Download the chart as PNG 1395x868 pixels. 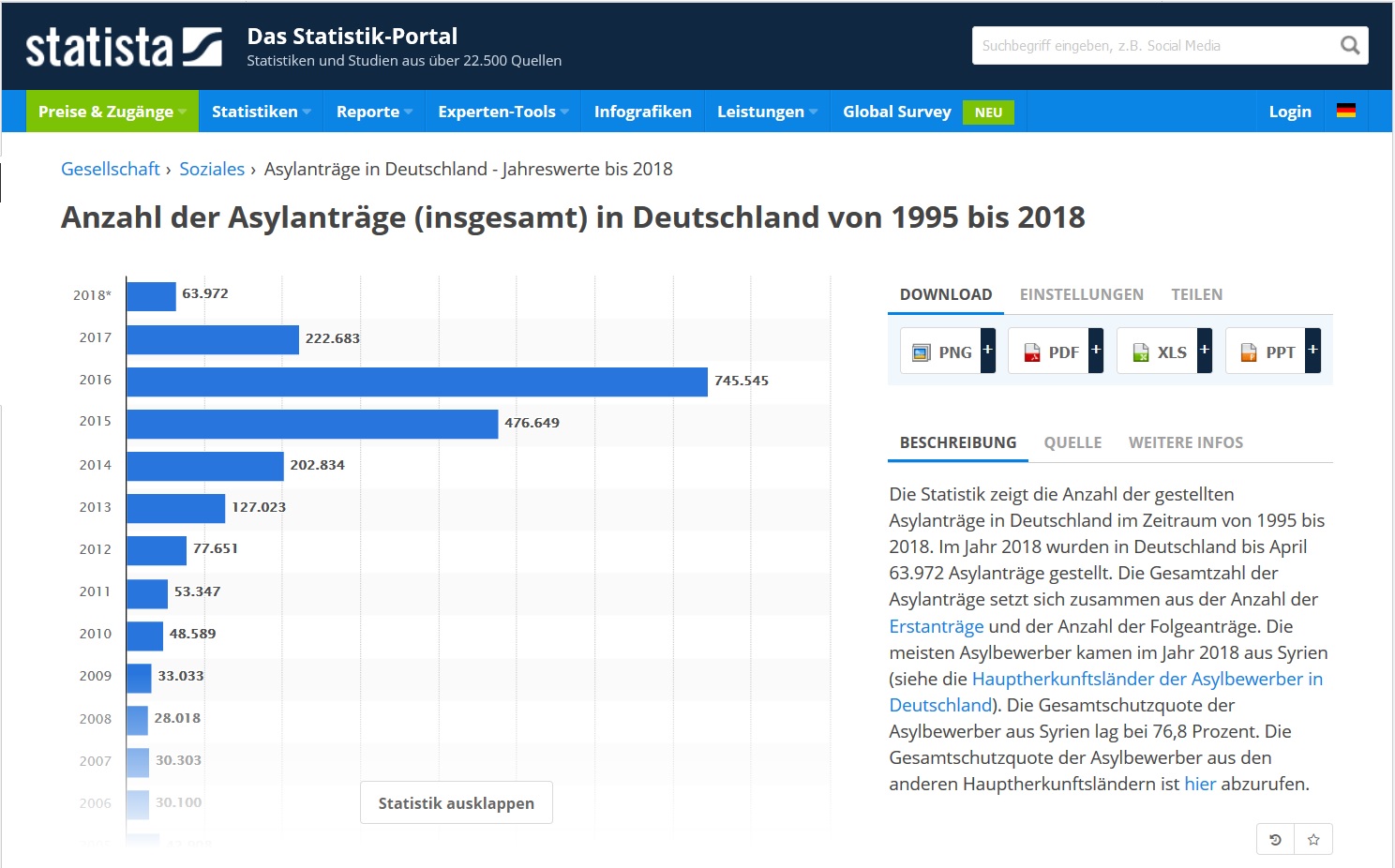(x=941, y=352)
